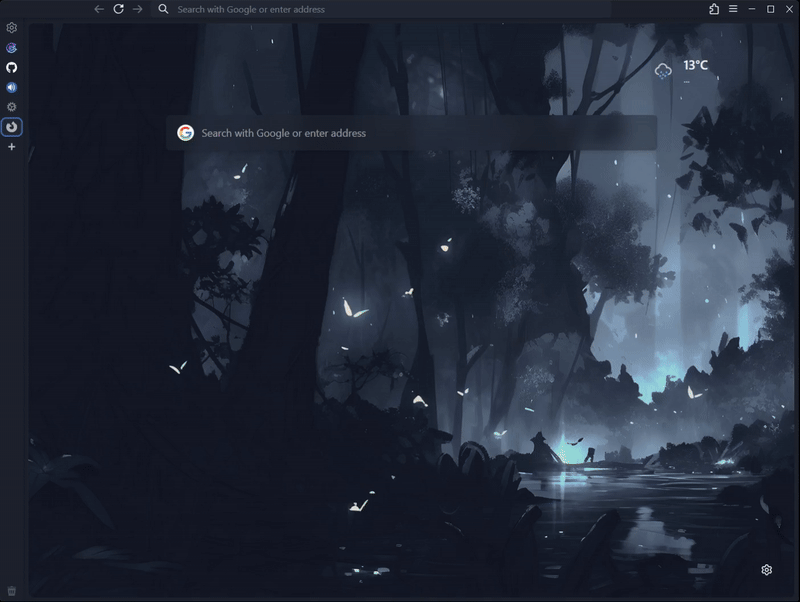Viewport: 800px width, 602px height.
Task: Click the blue pinned tab favicon
Action: 11,50
